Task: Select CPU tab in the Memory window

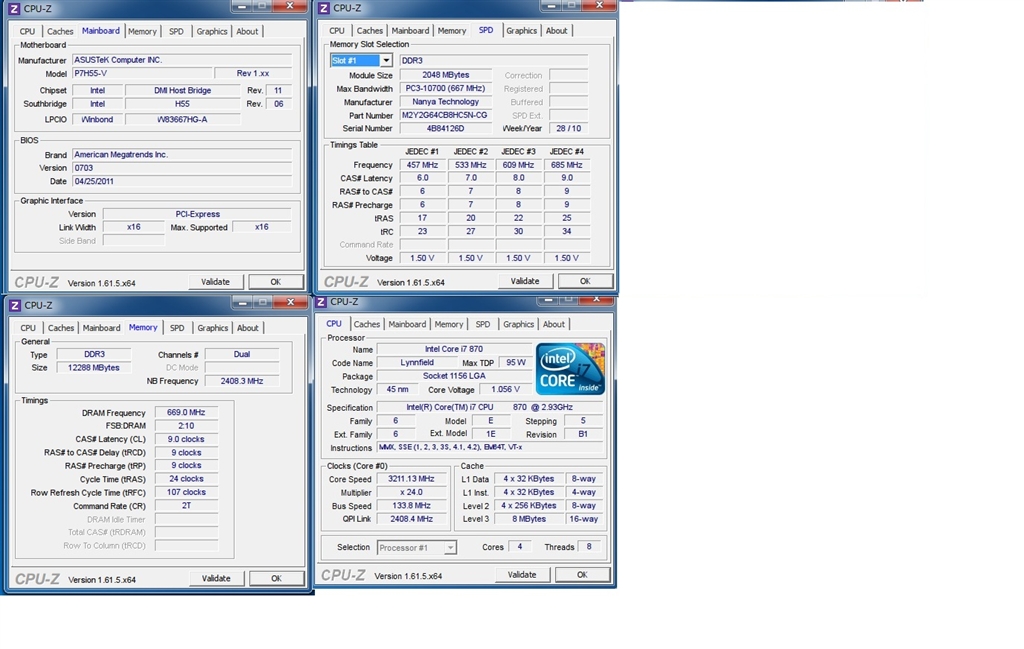Action: [28, 328]
